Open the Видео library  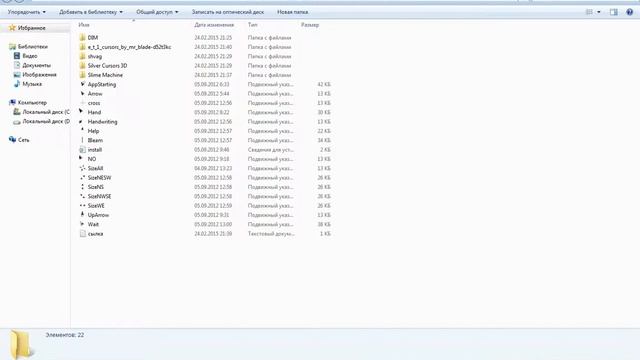[x=30, y=56]
